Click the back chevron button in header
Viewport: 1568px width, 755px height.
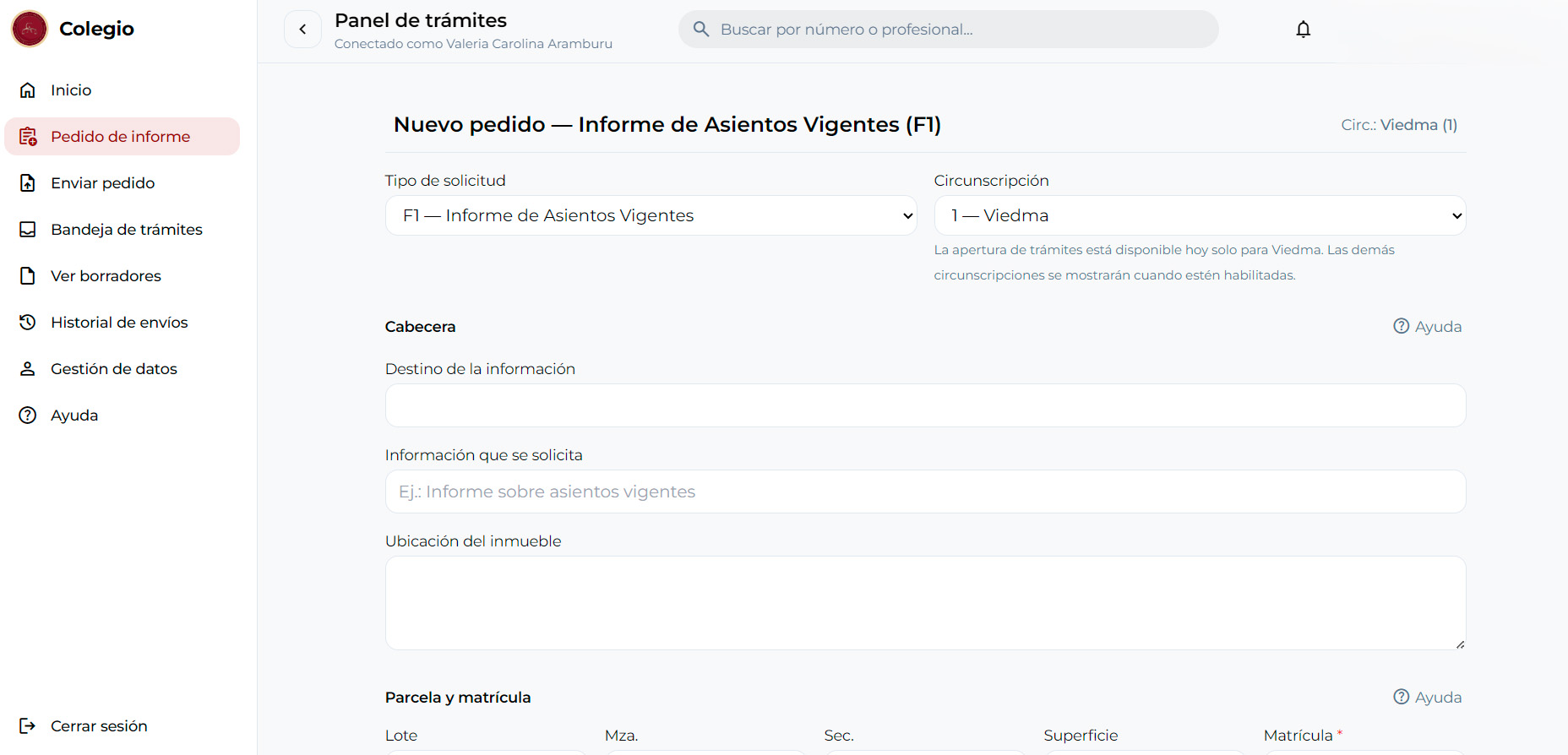coord(302,30)
